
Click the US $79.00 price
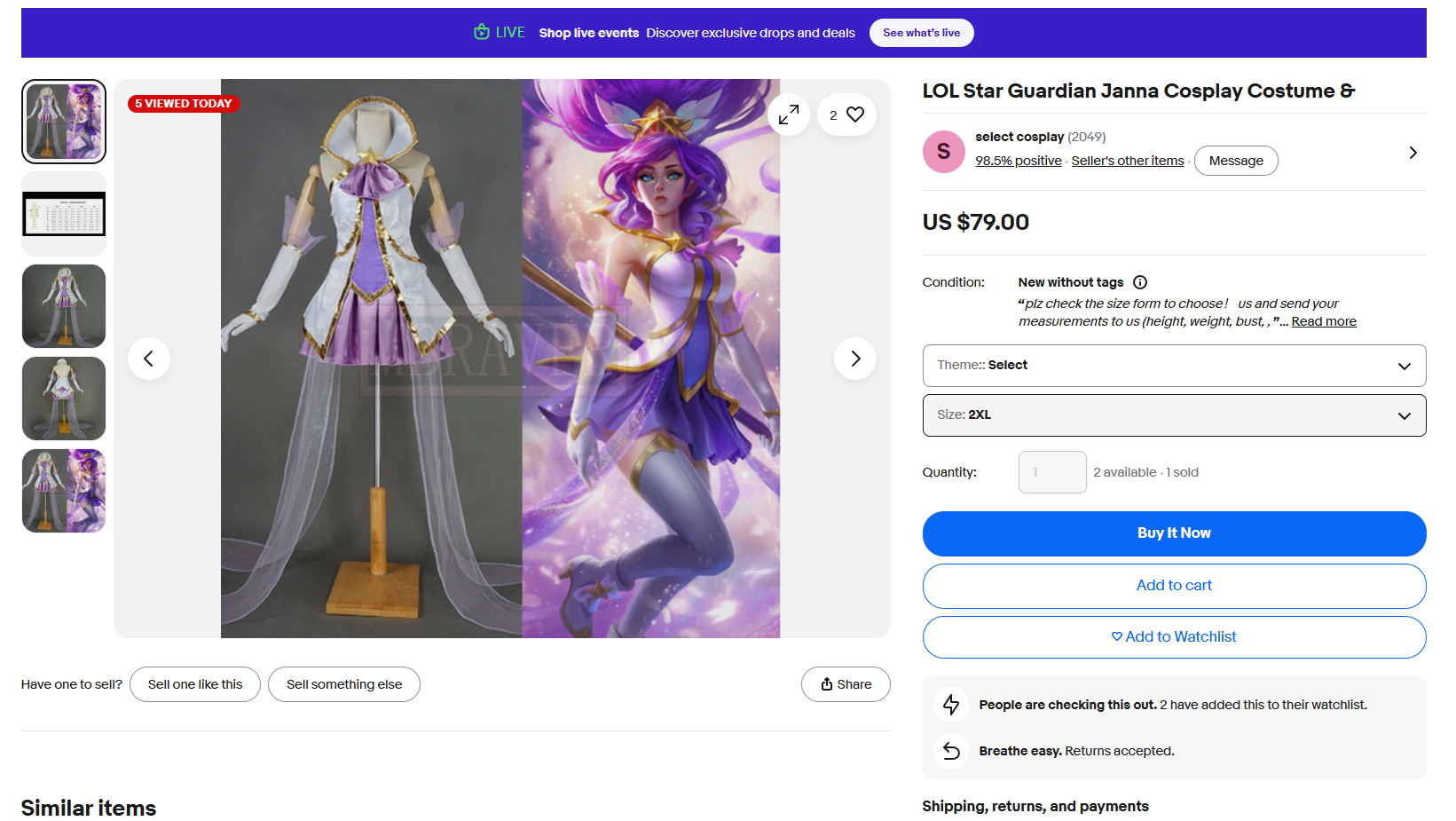click(976, 222)
